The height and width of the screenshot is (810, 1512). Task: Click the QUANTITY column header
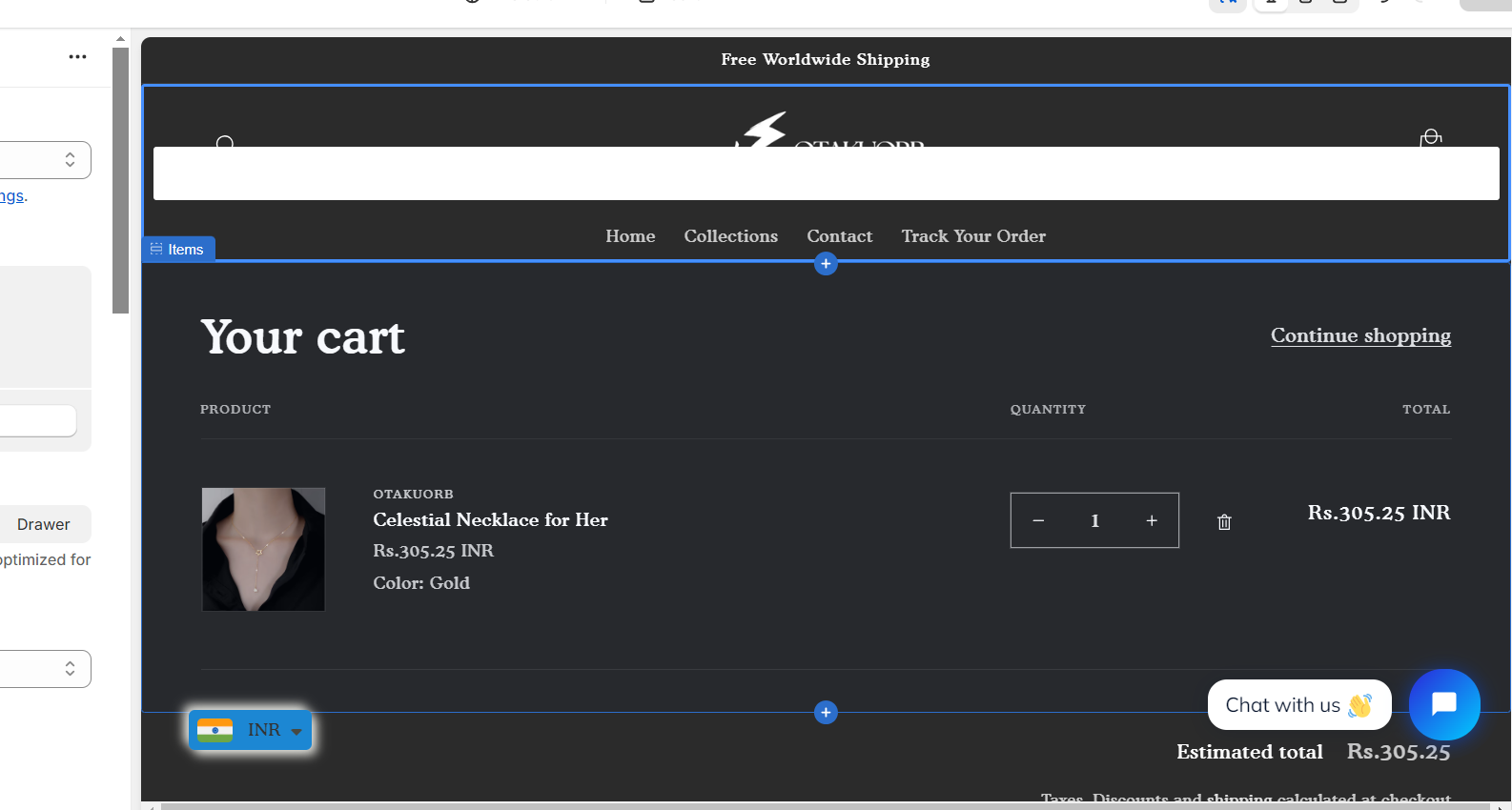1048,409
